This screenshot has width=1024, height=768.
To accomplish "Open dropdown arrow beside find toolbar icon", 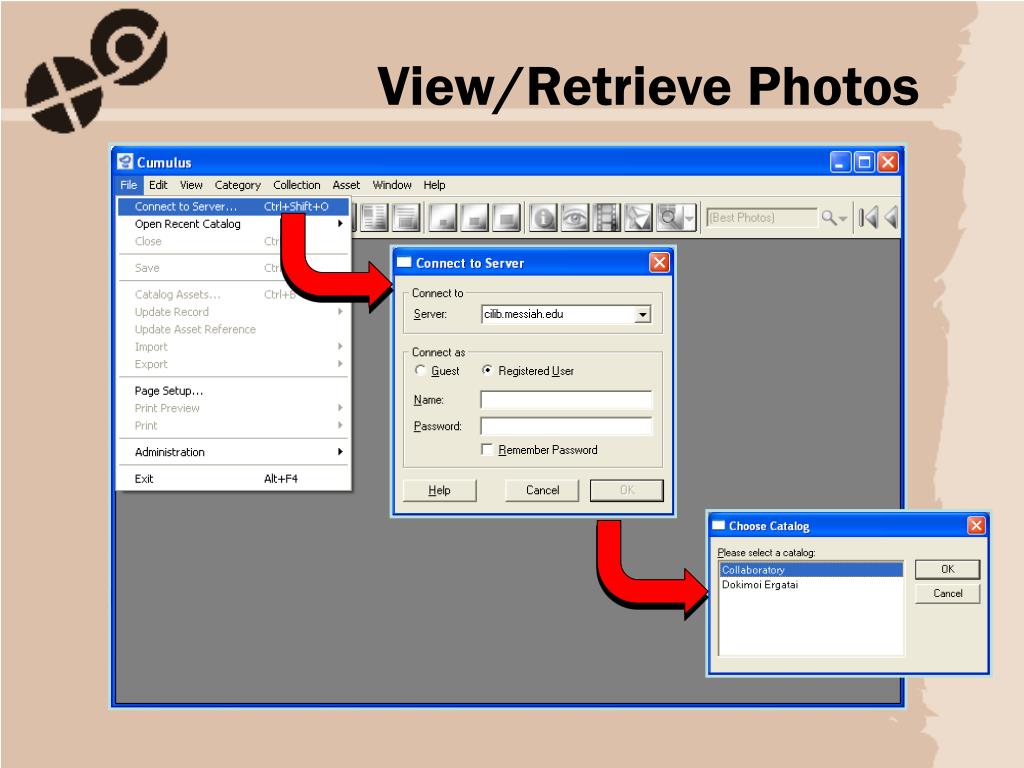I will pos(690,217).
